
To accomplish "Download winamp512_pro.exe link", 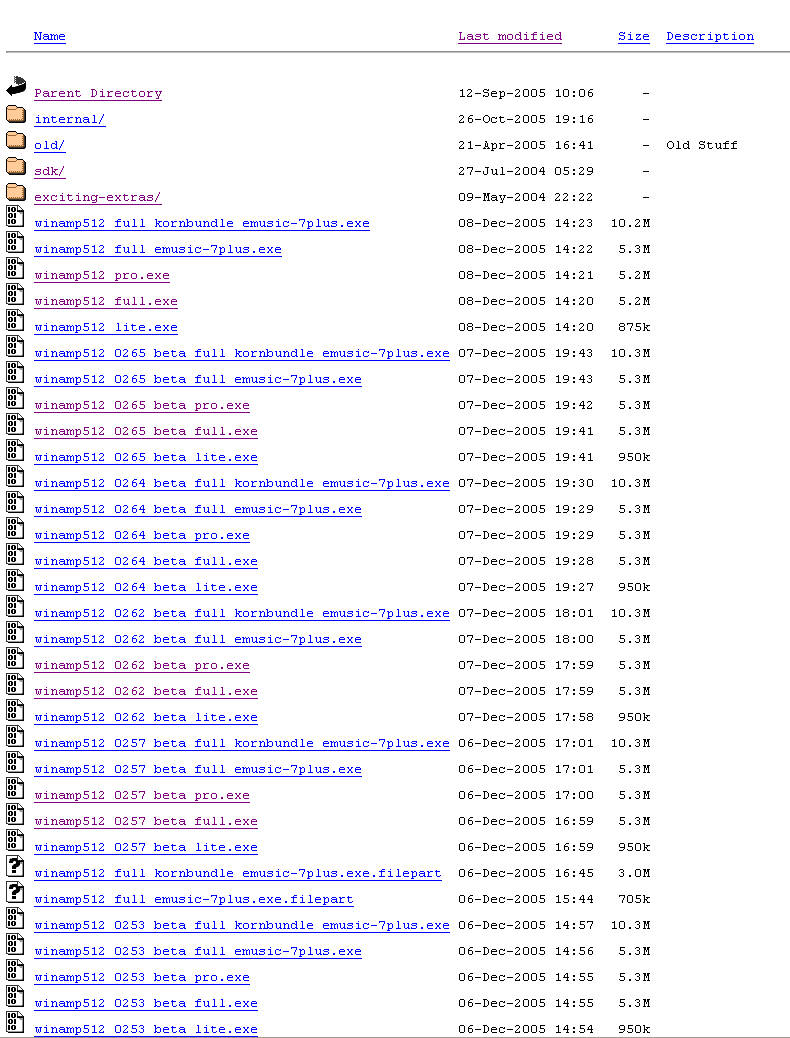I will (102, 275).
